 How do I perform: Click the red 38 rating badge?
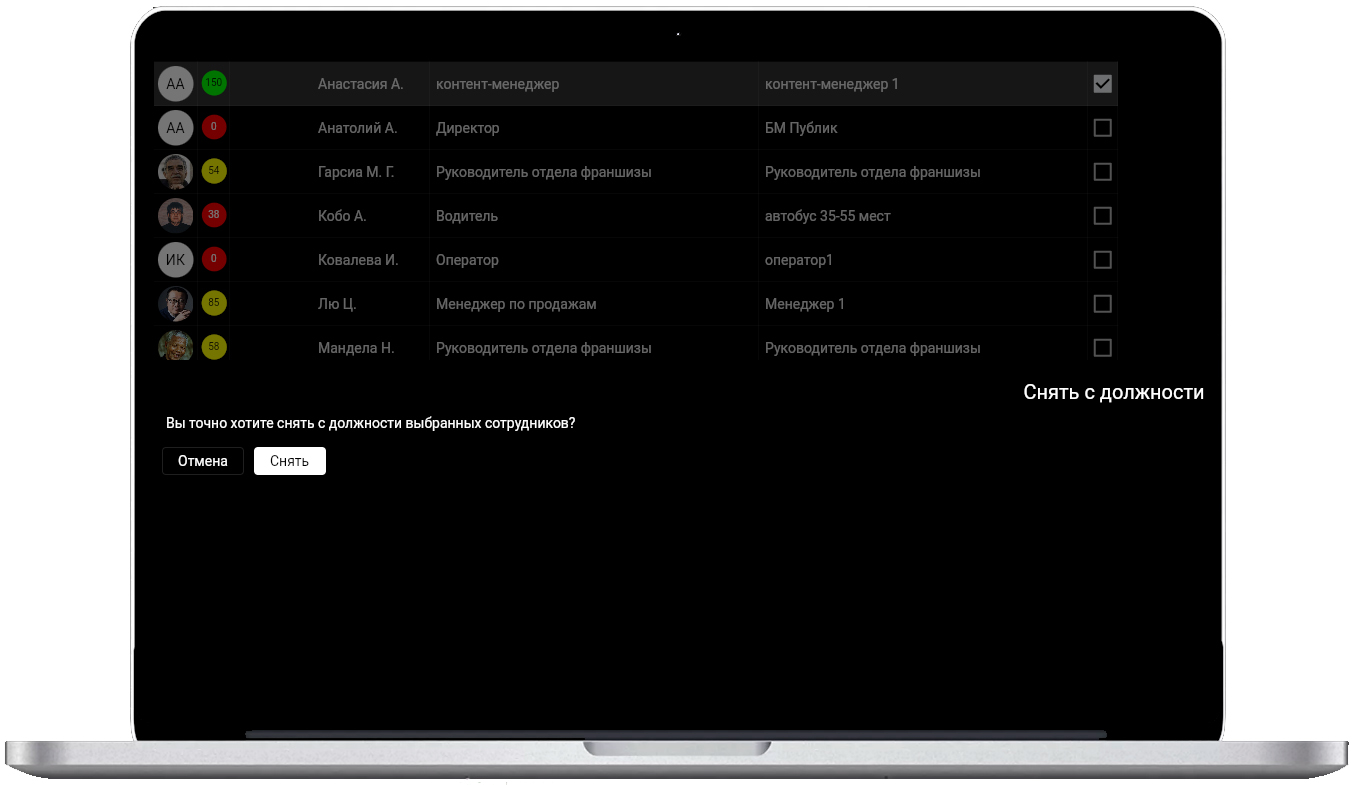click(x=214, y=216)
